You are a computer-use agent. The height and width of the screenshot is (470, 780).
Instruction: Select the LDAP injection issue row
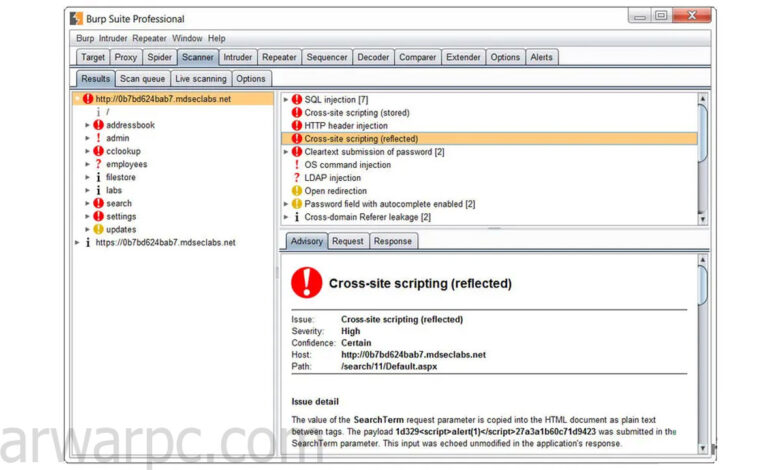tap(489, 178)
